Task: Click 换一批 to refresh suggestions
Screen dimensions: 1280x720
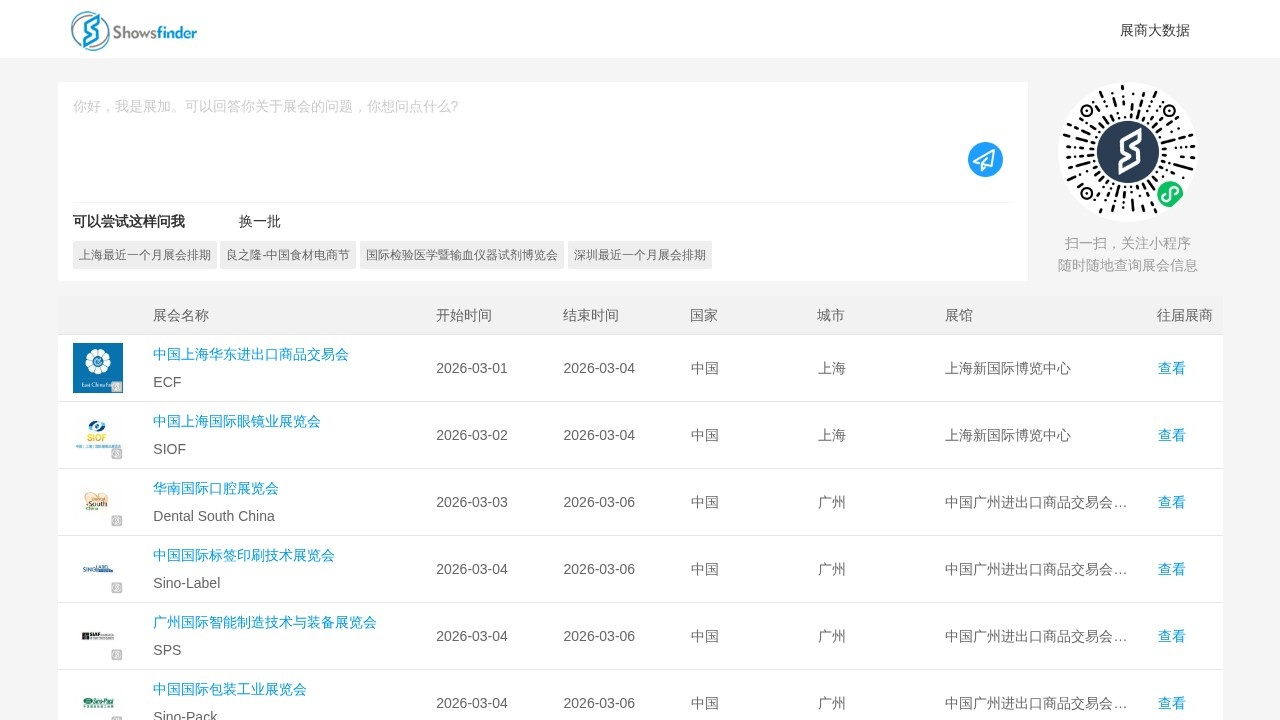Action: 260,222
